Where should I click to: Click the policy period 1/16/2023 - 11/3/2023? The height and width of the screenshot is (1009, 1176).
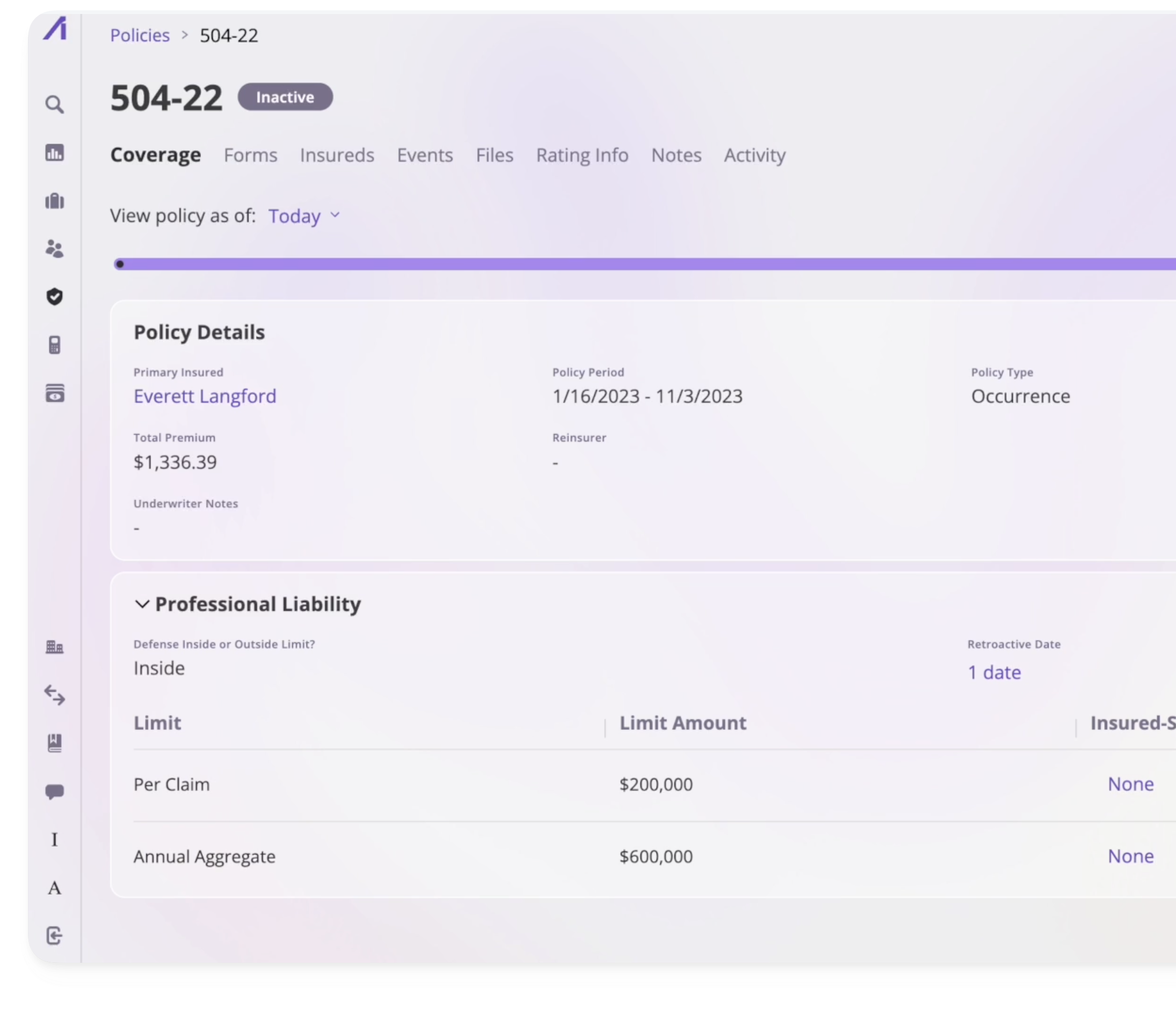click(648, 396)
